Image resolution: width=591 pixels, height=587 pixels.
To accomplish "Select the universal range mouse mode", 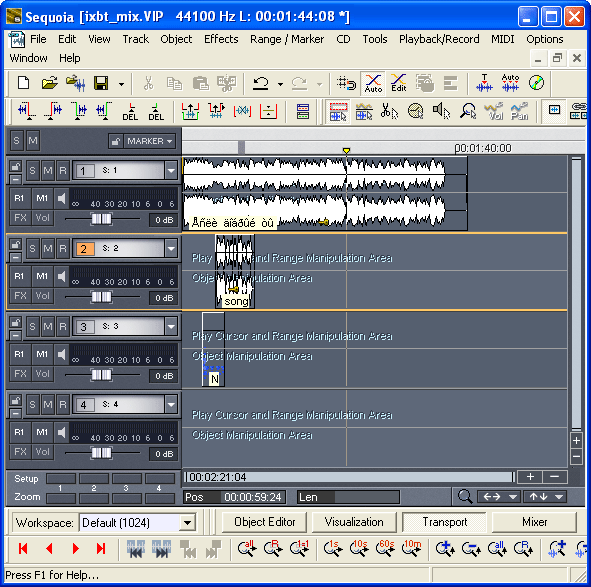I will coord(338,111).
